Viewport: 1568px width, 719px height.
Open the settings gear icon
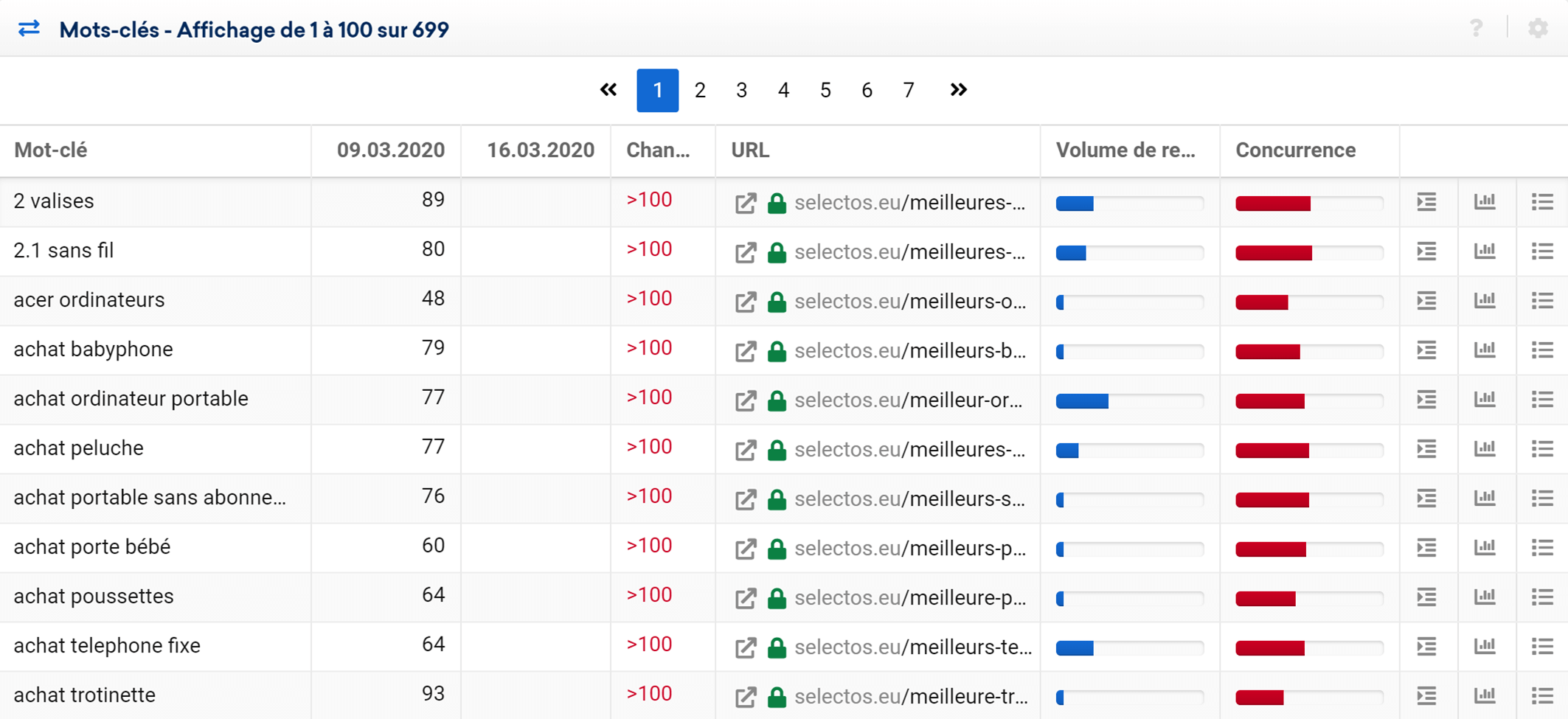pyautogui.click(x=1538, y=29)
